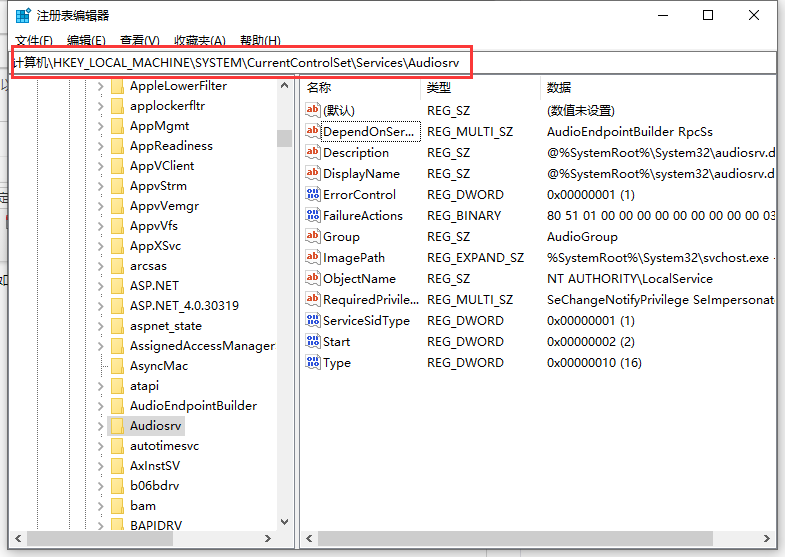Click the AudioEndpointBuilder folder icon
The width and height of the screenshot is (785, 557).
117,406
